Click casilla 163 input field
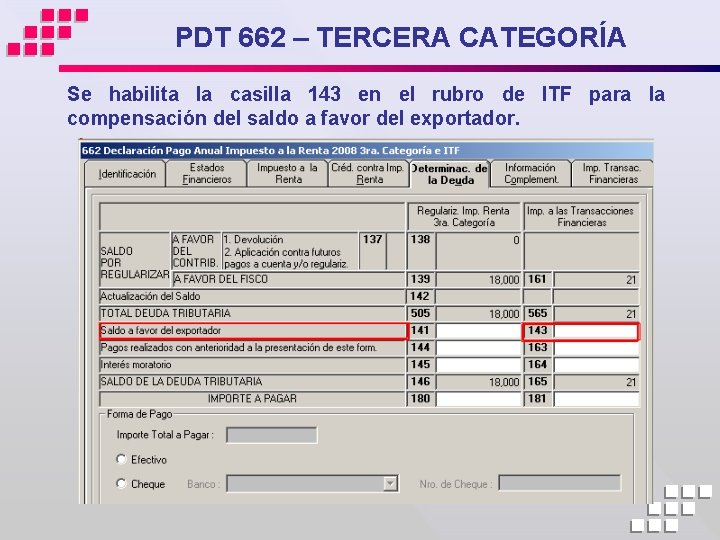 (x=596, y=348)
